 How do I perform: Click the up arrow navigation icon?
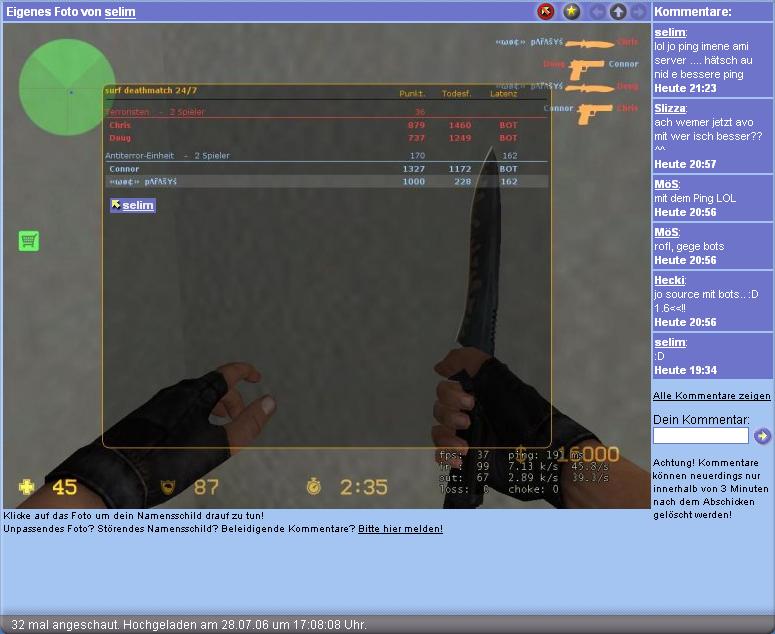pyautogui.click(x=618, y=12)
